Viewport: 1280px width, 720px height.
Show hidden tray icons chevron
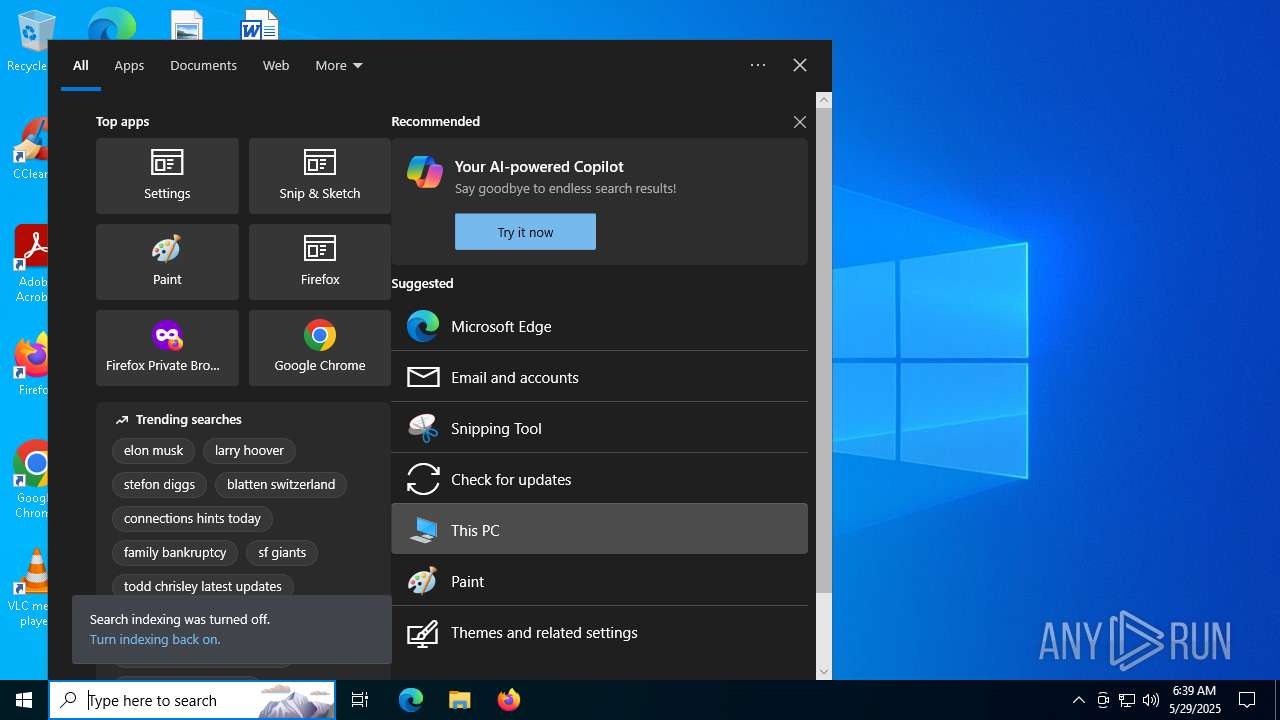click(x=1078, y=700)
